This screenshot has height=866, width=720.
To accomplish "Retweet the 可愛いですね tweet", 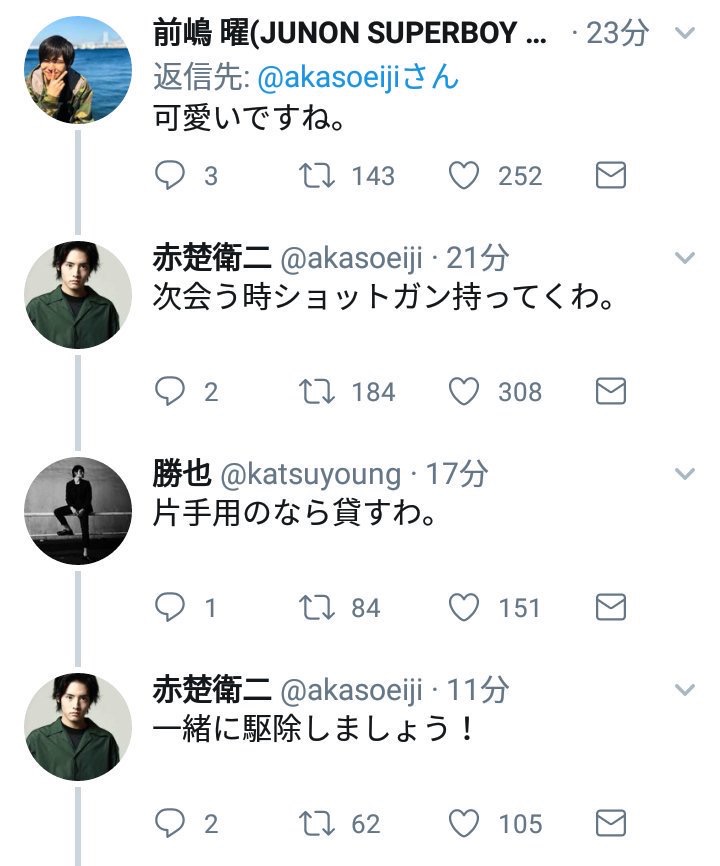I will (x=316, y=176).
